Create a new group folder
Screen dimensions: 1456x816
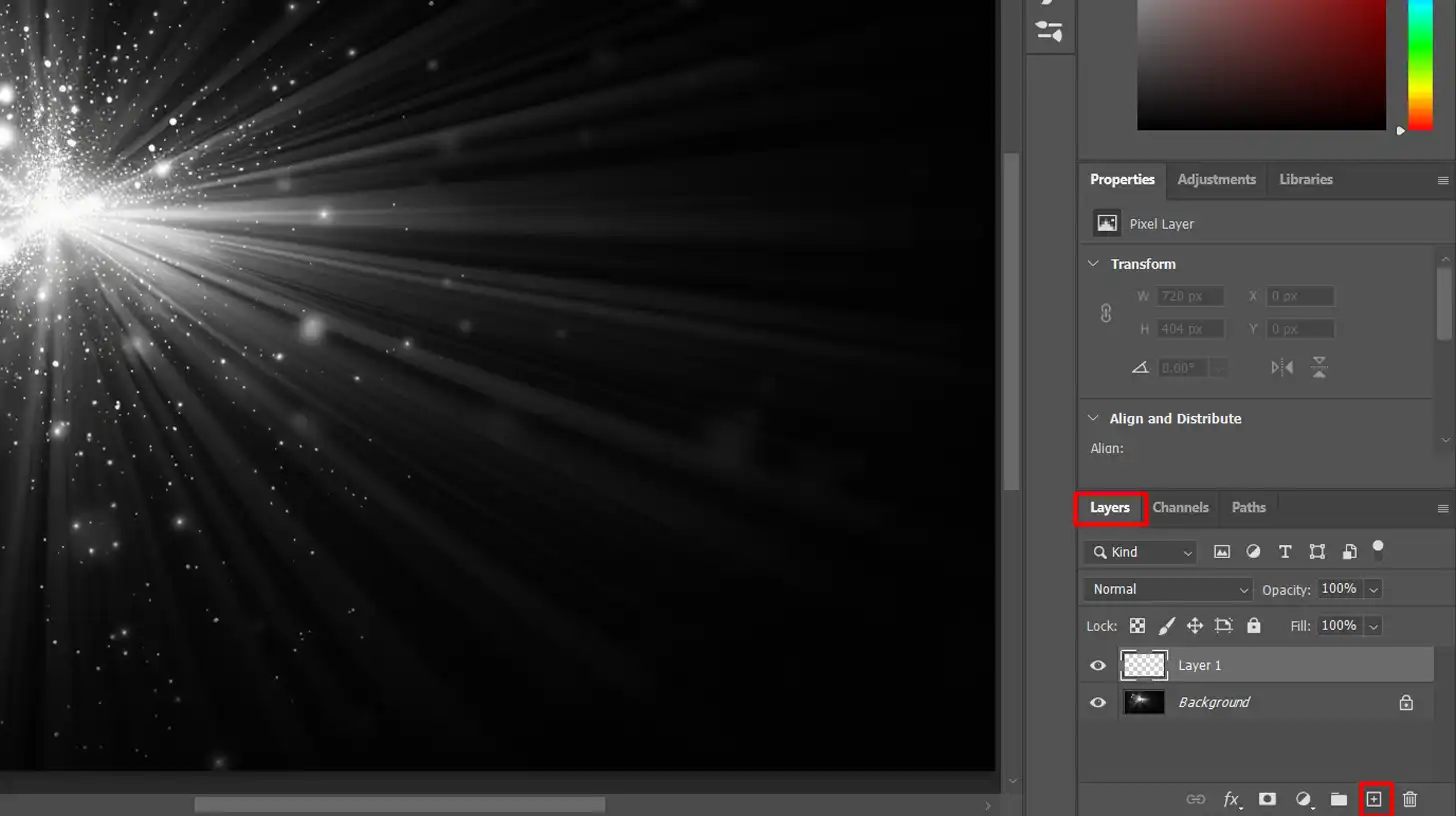[x=1339, y=799]
